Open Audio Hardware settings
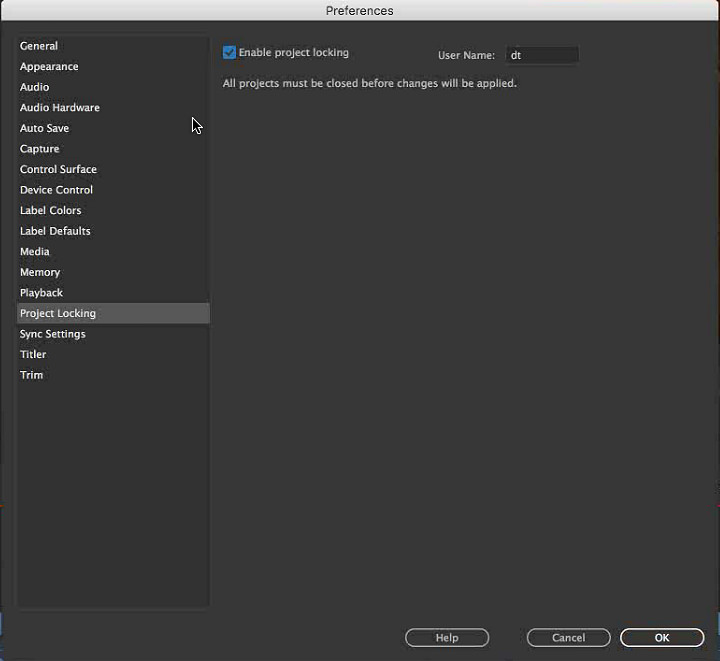 point(113,107)
